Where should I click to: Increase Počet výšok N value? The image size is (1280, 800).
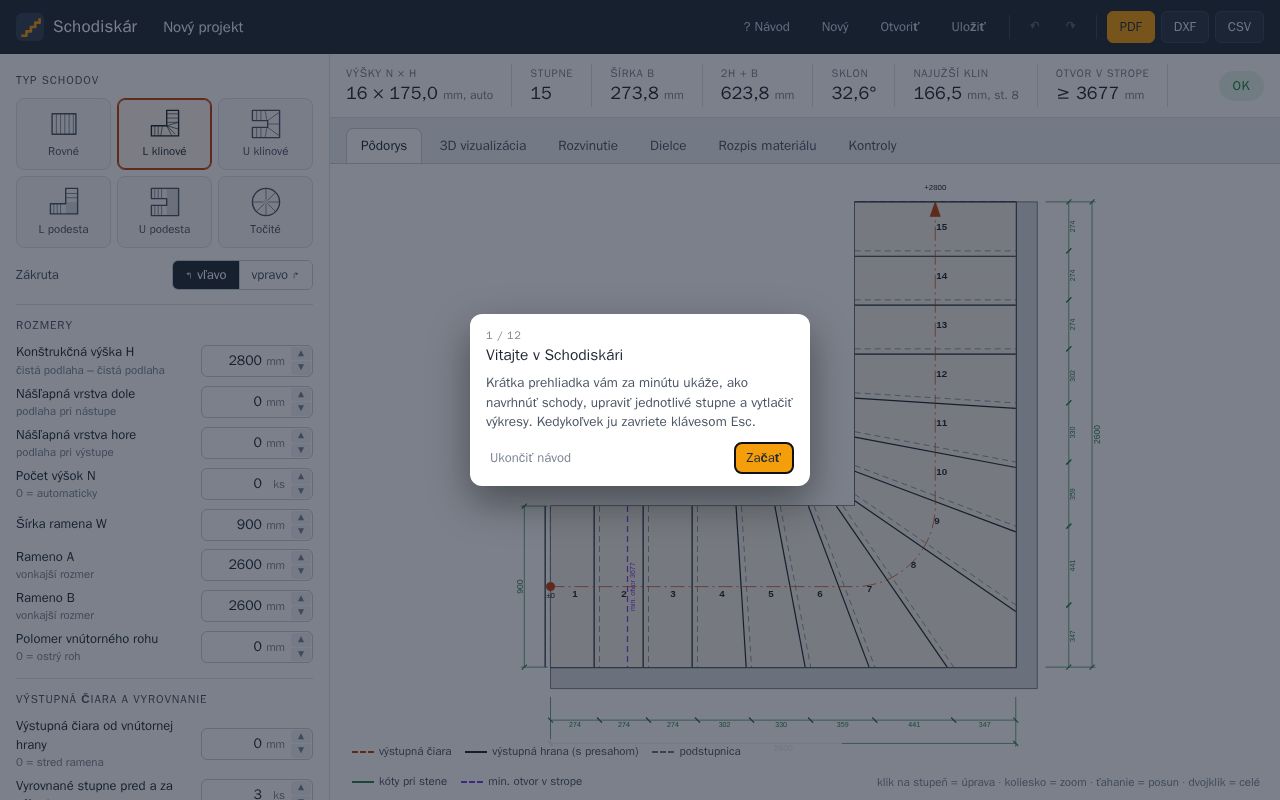click(301, 477)
